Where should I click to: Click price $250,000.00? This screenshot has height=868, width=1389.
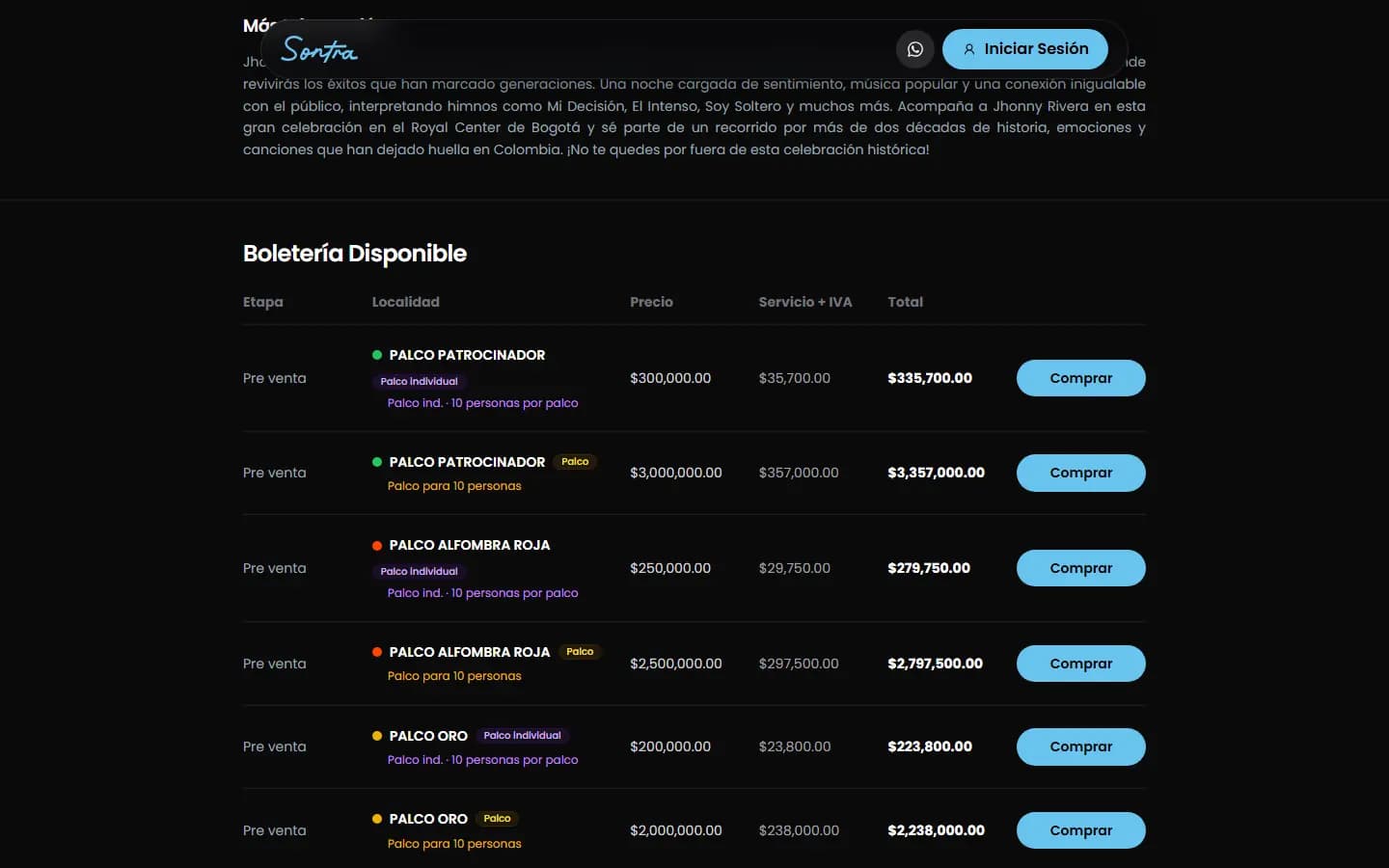670,568
